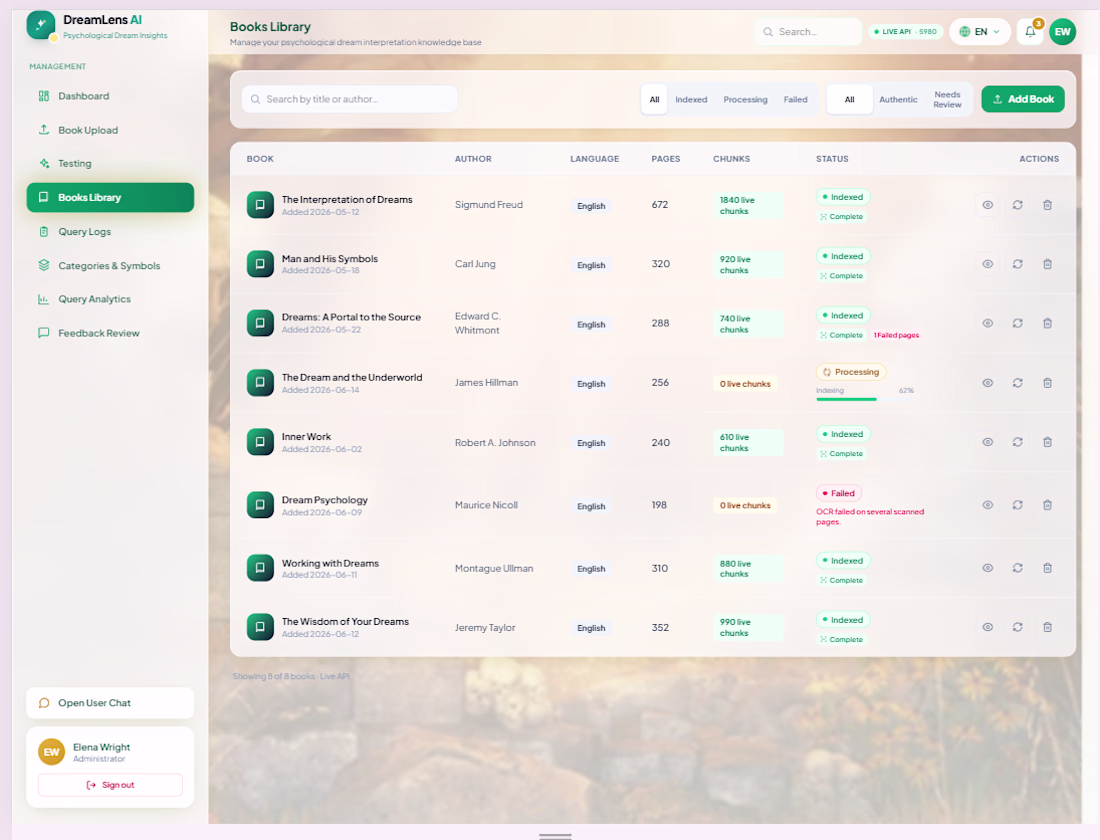This screenshot has width=1100, height=840.
Task: Delete the Dream Psychology book
Action: pyautogui.click(x=1047, y=505)
